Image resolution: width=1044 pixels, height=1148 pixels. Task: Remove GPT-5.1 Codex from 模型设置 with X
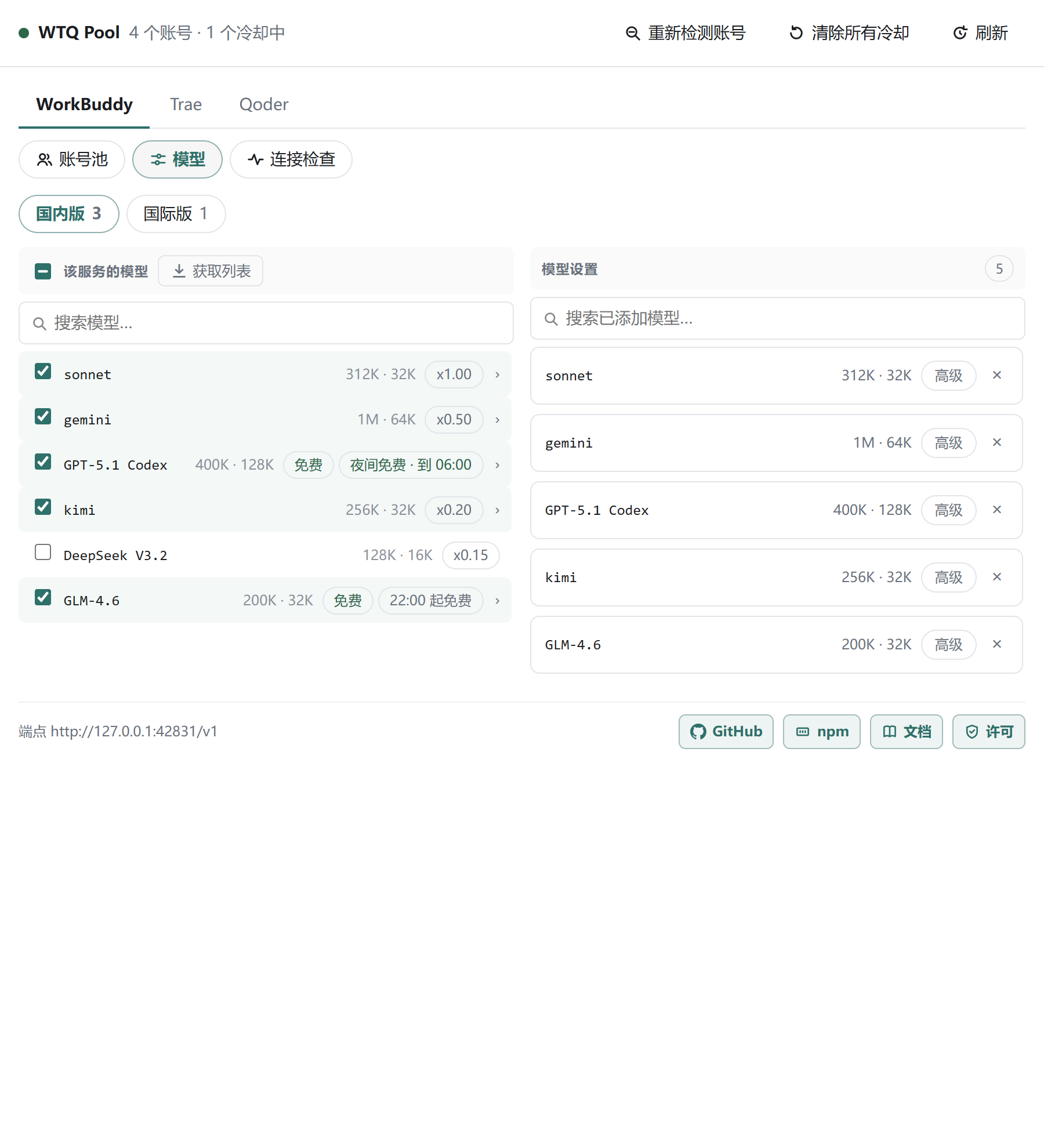997,510
